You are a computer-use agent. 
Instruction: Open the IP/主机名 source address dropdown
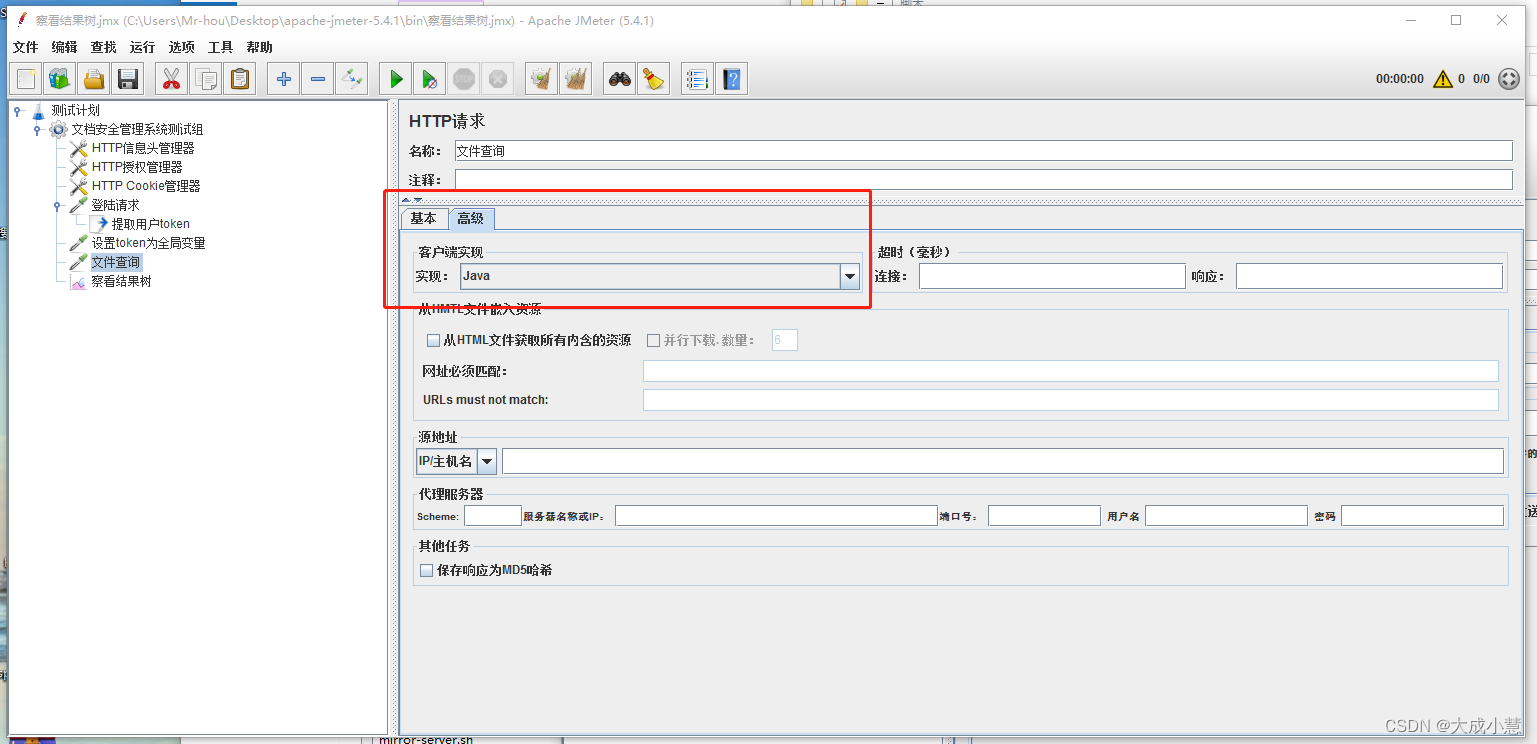tap(487, 460)
